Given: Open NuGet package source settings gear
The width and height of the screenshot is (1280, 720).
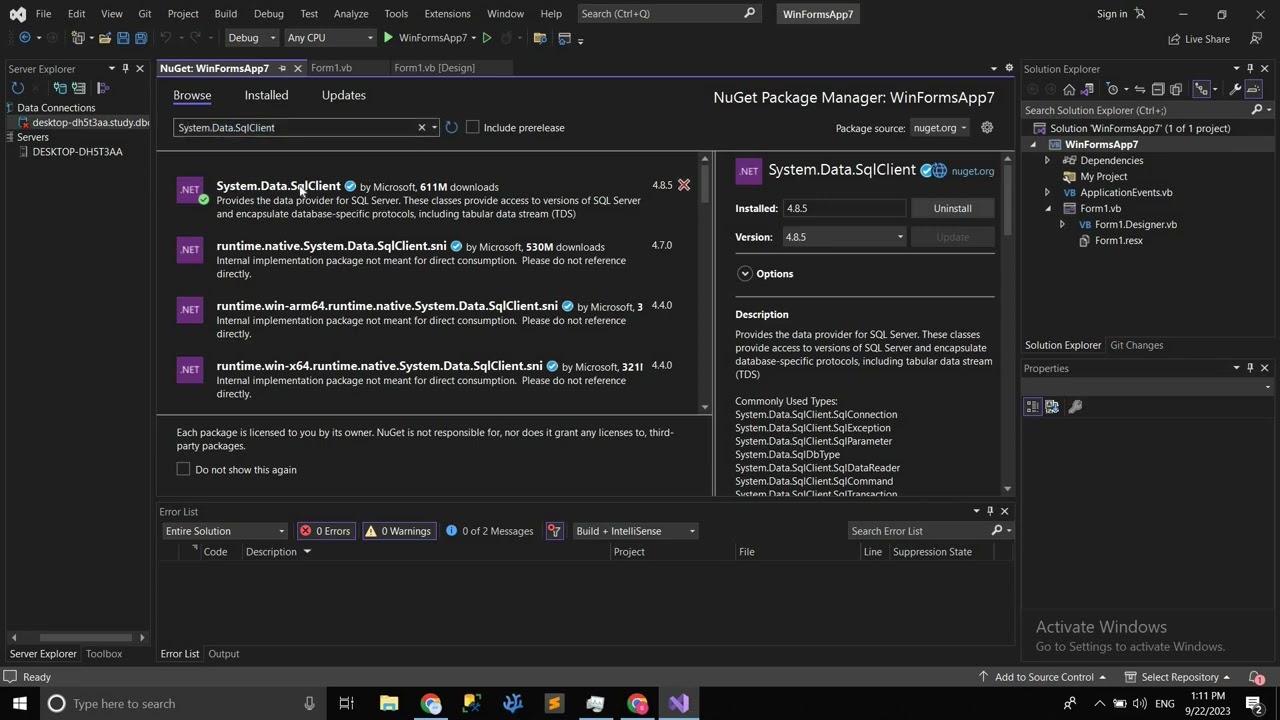Looking at the screenshot, I should pos(987,128).
